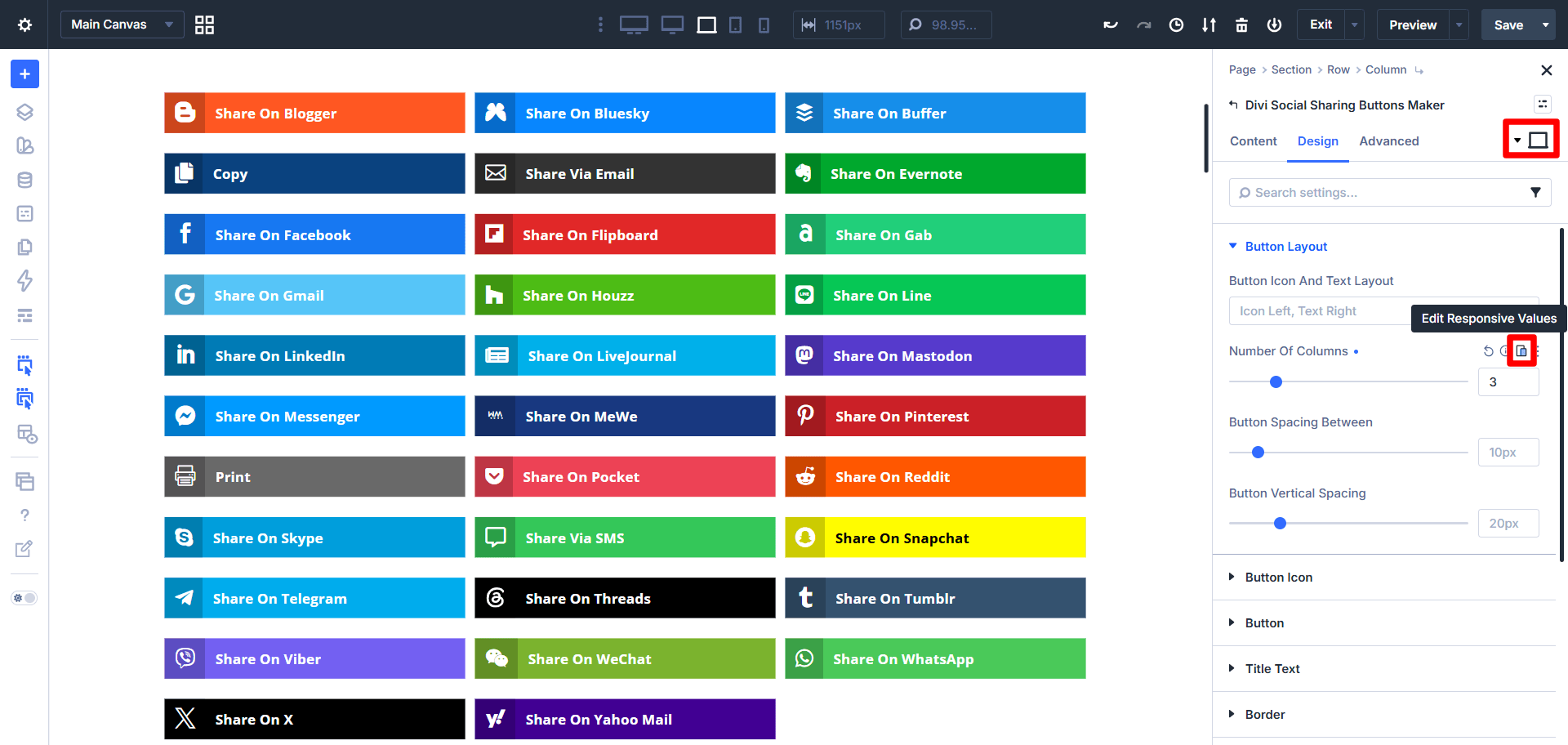Viewport: 1568px width, 745px height.
Task: Switch to tablet view icon
Action: (735, 25)
